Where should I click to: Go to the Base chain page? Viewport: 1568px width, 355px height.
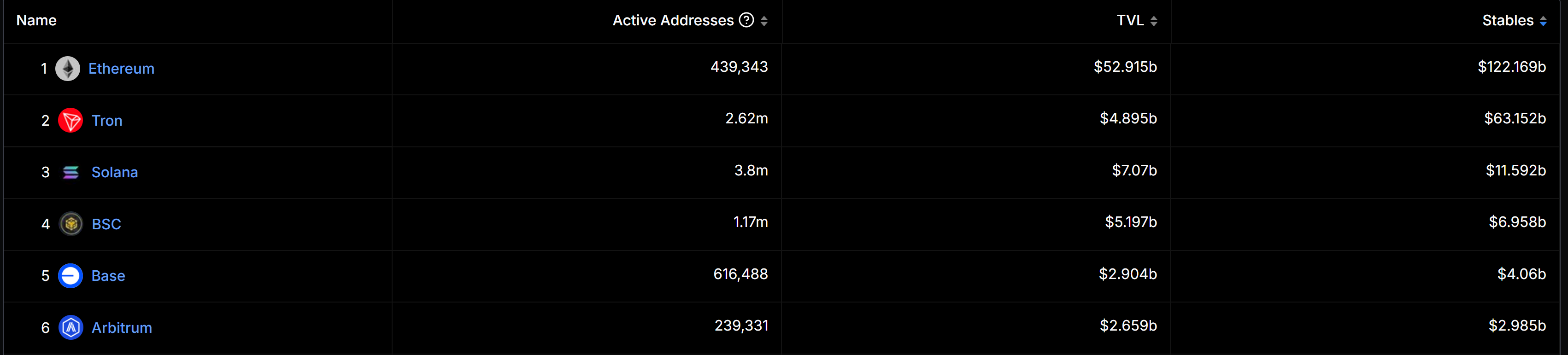tap(108, 276)
